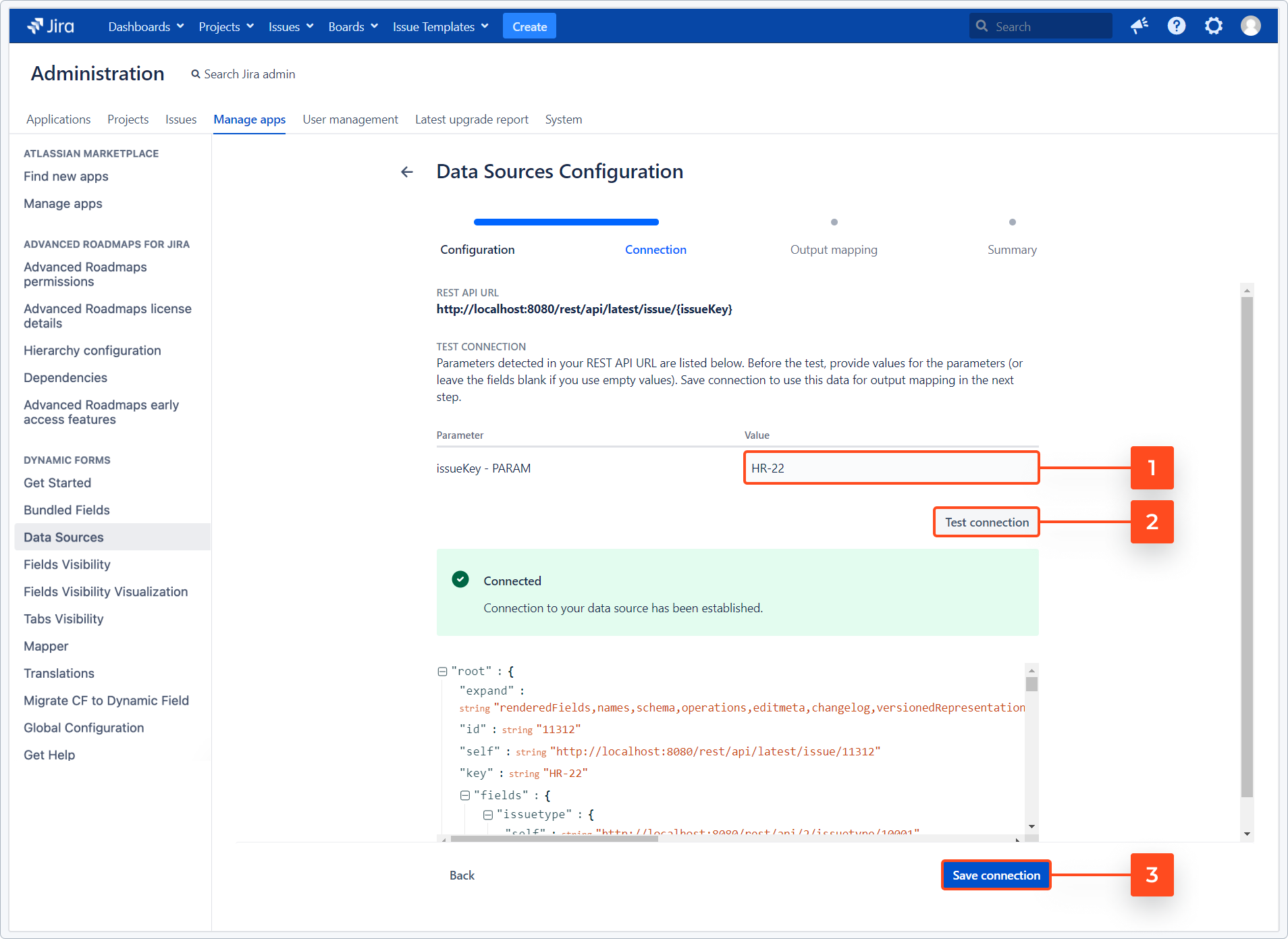Image resolution: width=1288 pixels, height=939 pixels.
Task: Open Migrate CF to Dynamic Field
Action: [106, 701]
